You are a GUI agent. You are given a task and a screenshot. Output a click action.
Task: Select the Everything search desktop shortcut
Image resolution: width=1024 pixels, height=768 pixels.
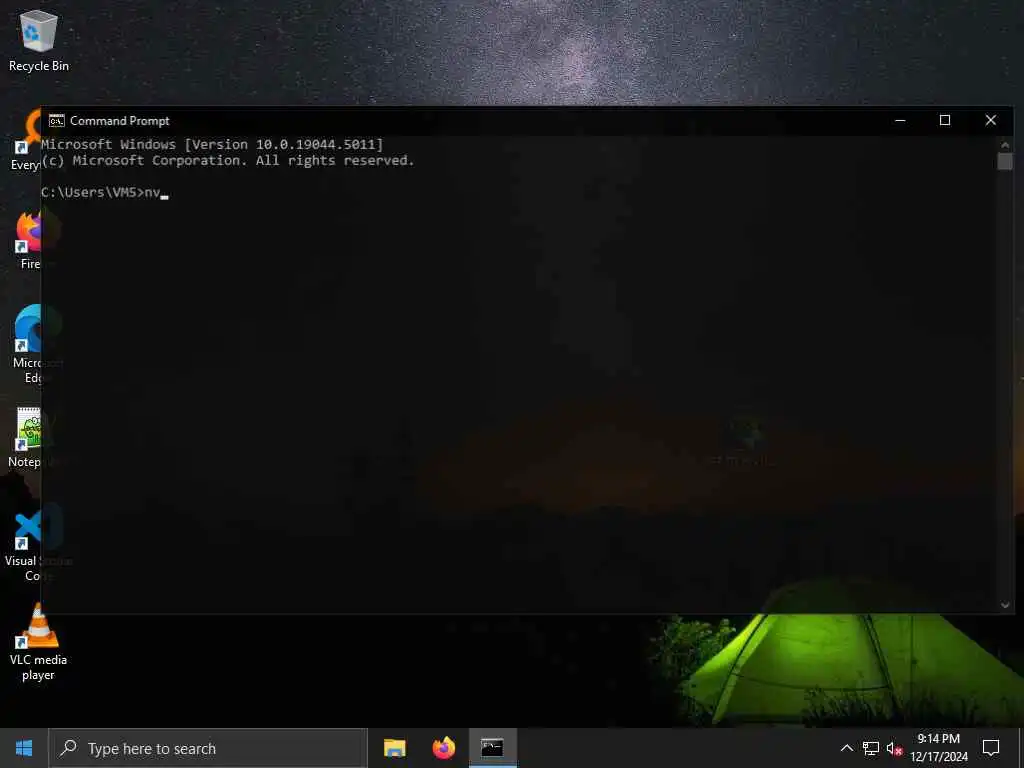click(x=26, y=140)
